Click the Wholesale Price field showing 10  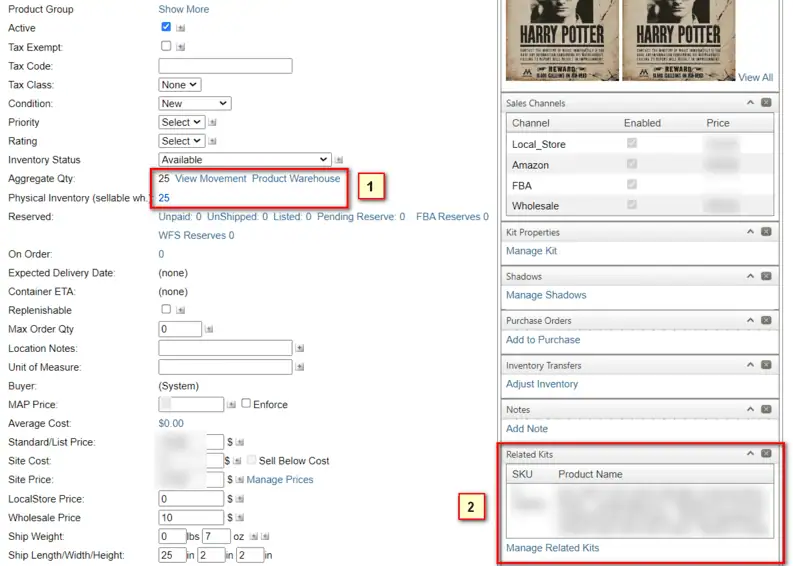191,517
